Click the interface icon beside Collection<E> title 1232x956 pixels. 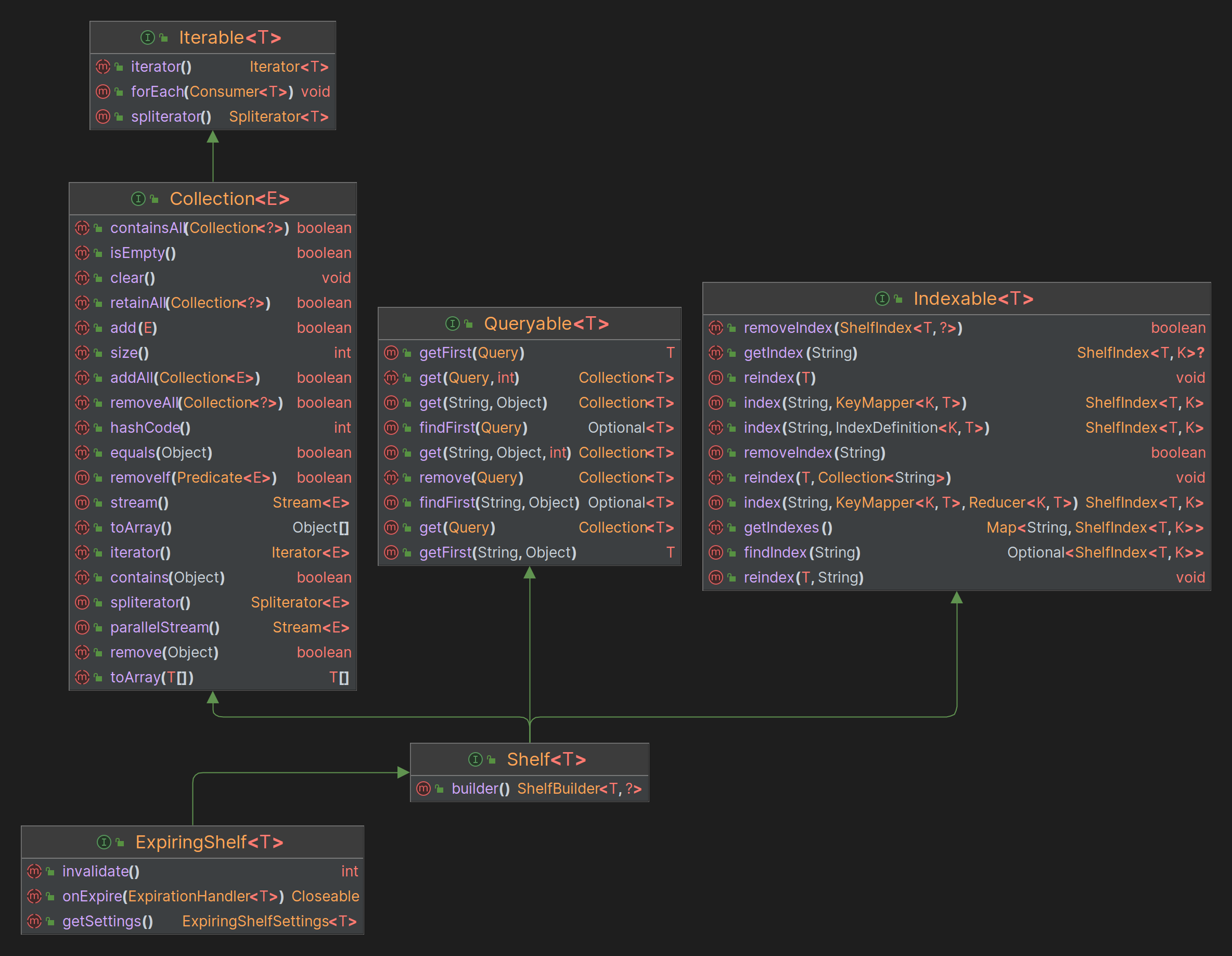pos(138,199)
